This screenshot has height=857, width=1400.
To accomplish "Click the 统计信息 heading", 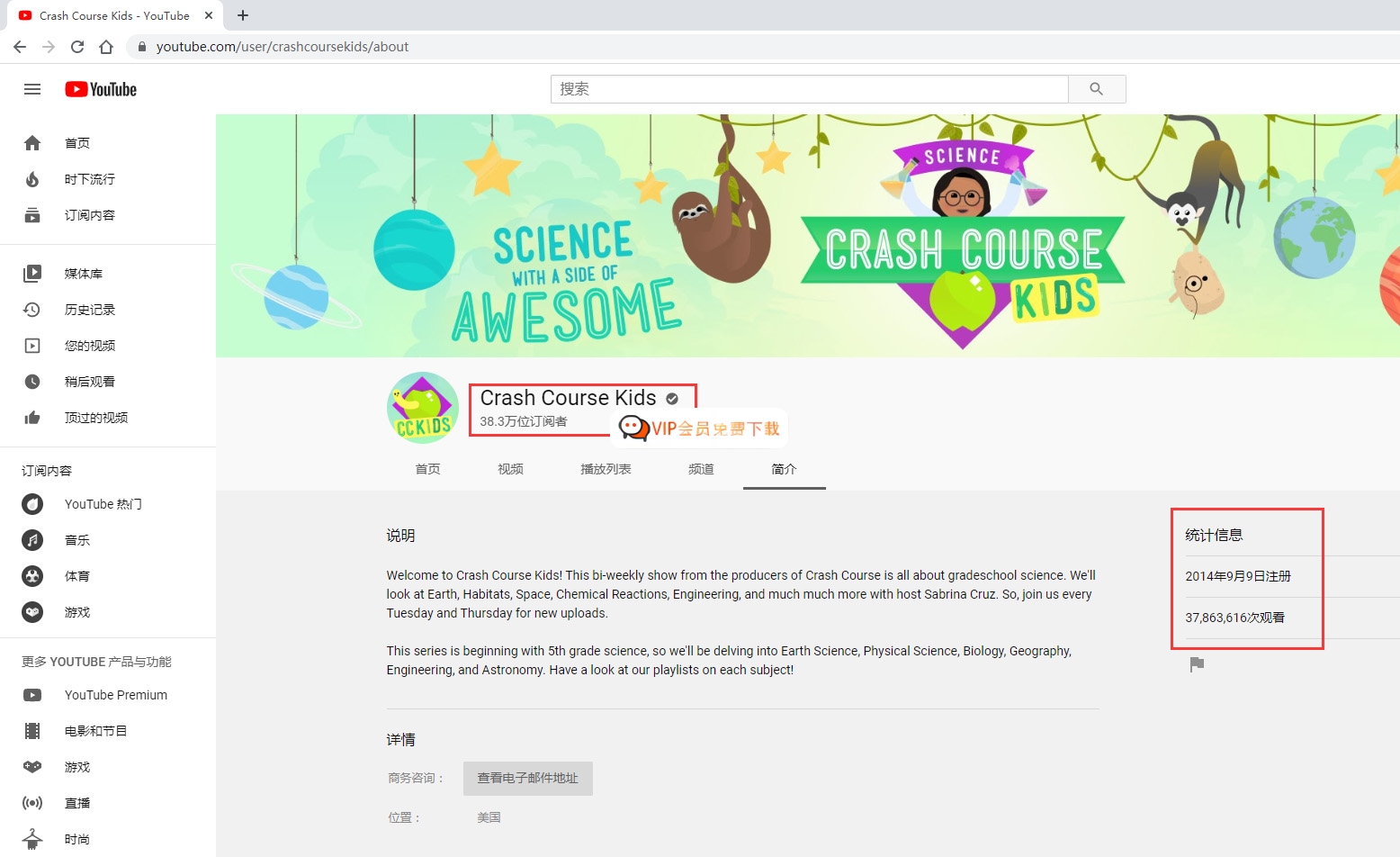I will click(1214, 535).
